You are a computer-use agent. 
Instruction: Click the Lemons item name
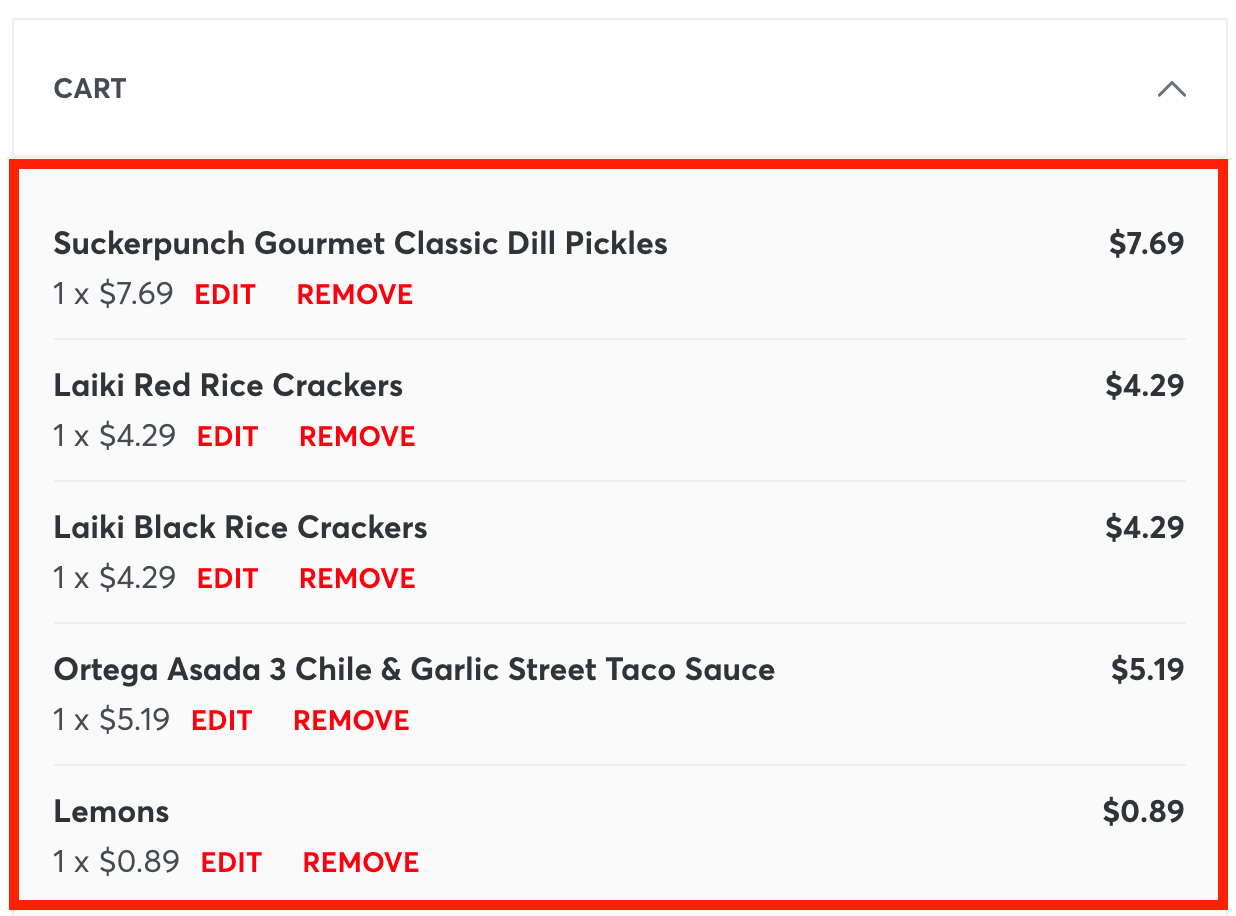click(x=111, y=811)
